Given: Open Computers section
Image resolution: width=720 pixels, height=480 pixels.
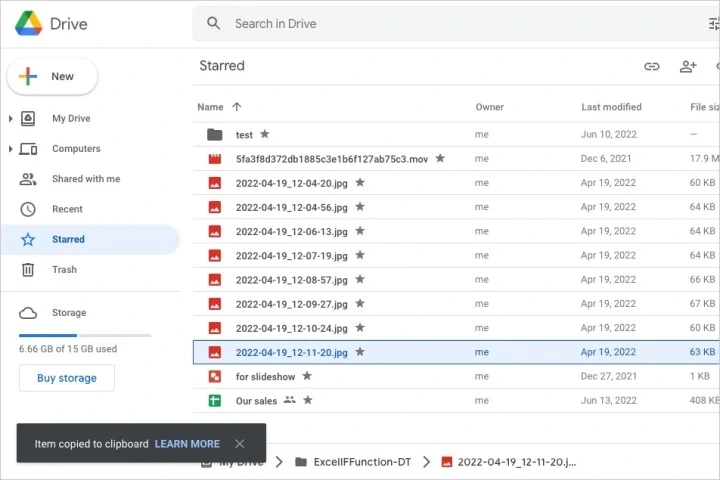Looking at the screenshot, I should click(76, 149).
